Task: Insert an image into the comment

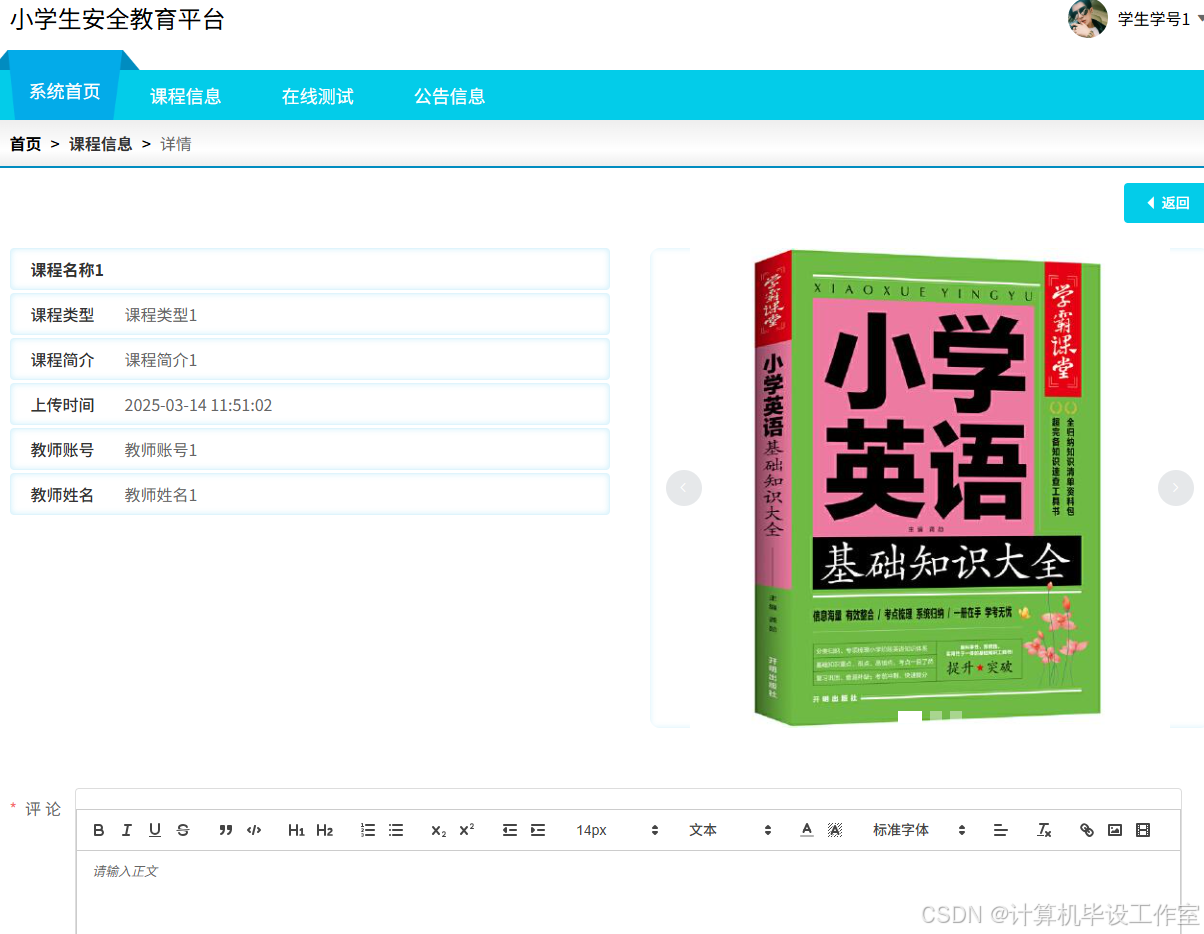Action: point(1115,830)
